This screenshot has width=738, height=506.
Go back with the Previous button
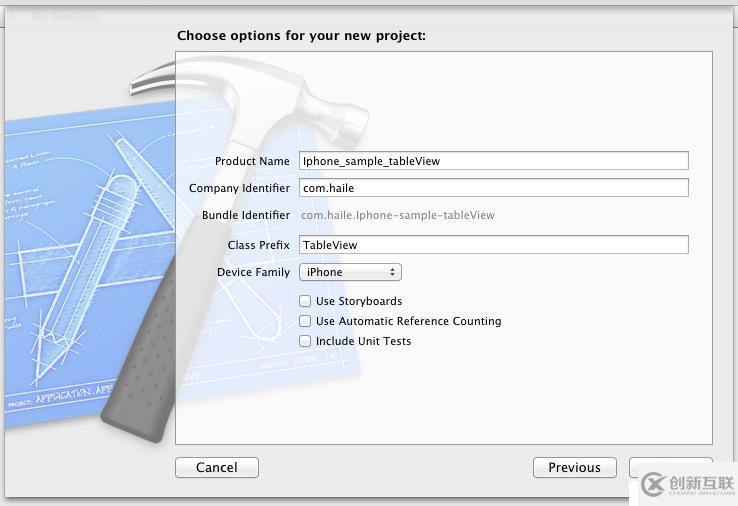pyautogui.click(x=575, y=467)
